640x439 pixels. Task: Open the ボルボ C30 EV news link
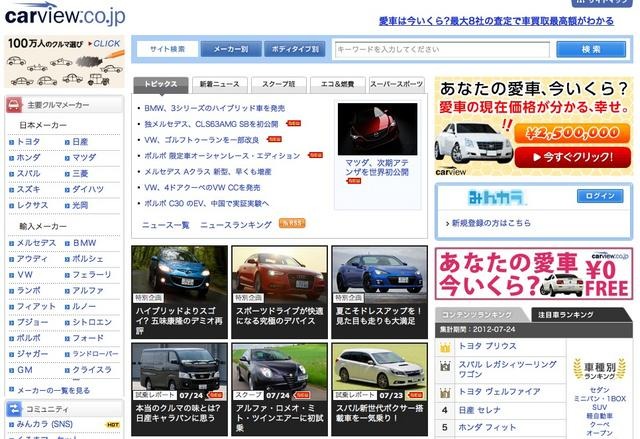[x=207, y=204]
